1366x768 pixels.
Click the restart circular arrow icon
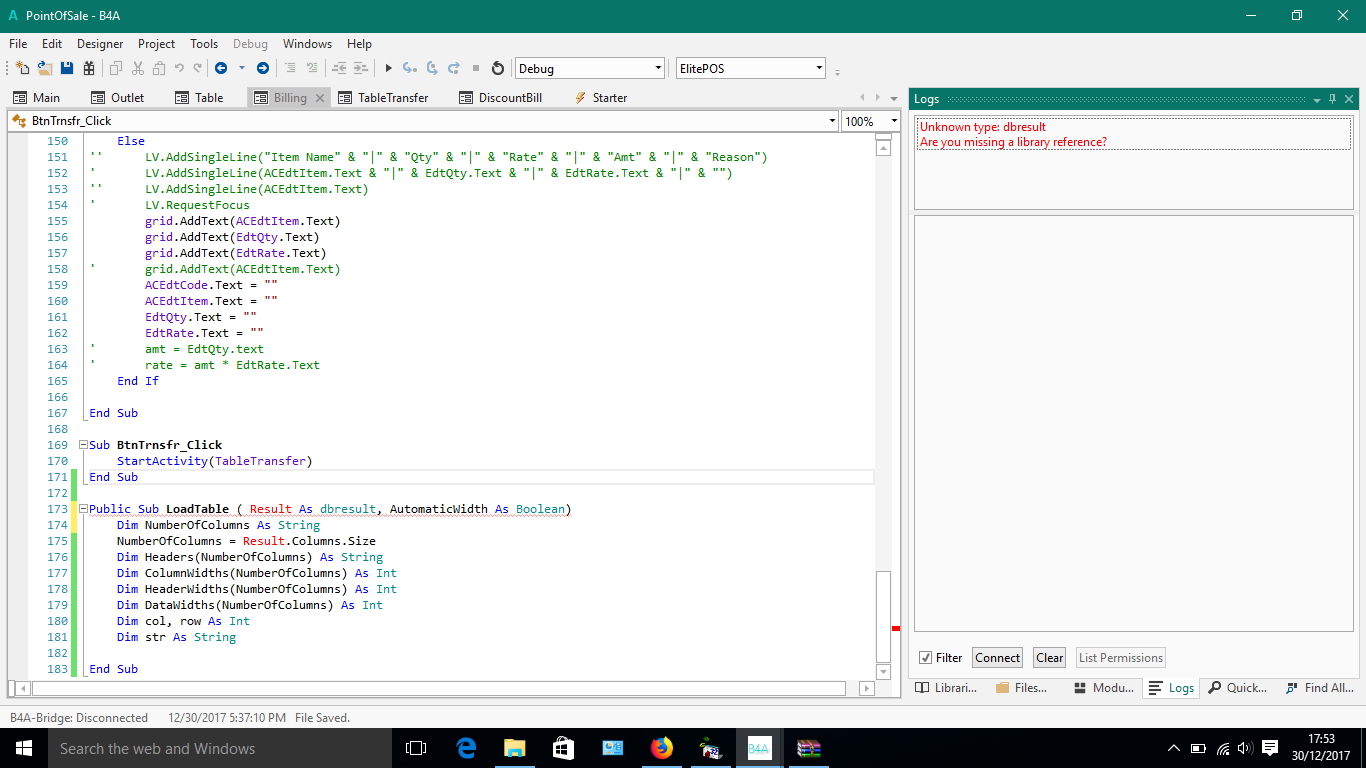(x=498, y=68)
